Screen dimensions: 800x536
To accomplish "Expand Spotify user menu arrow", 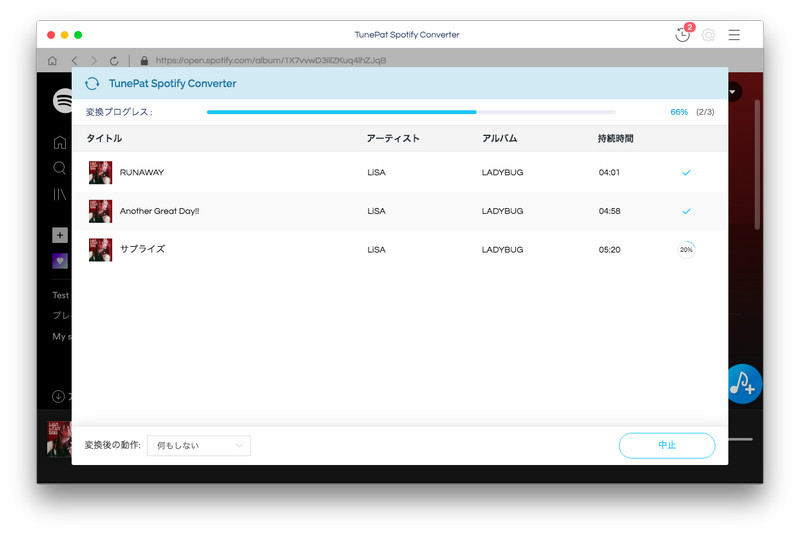I will point(732,92).
